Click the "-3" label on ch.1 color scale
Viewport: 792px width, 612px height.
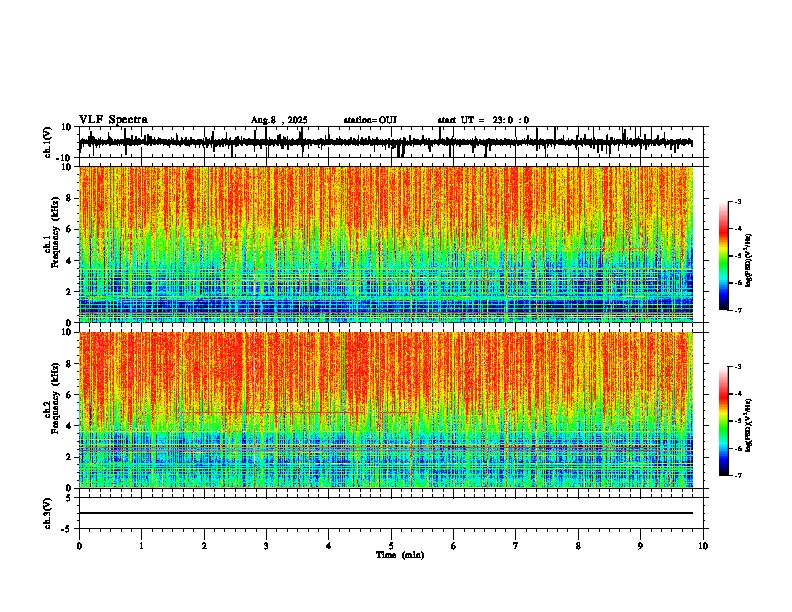coord(737,201)
